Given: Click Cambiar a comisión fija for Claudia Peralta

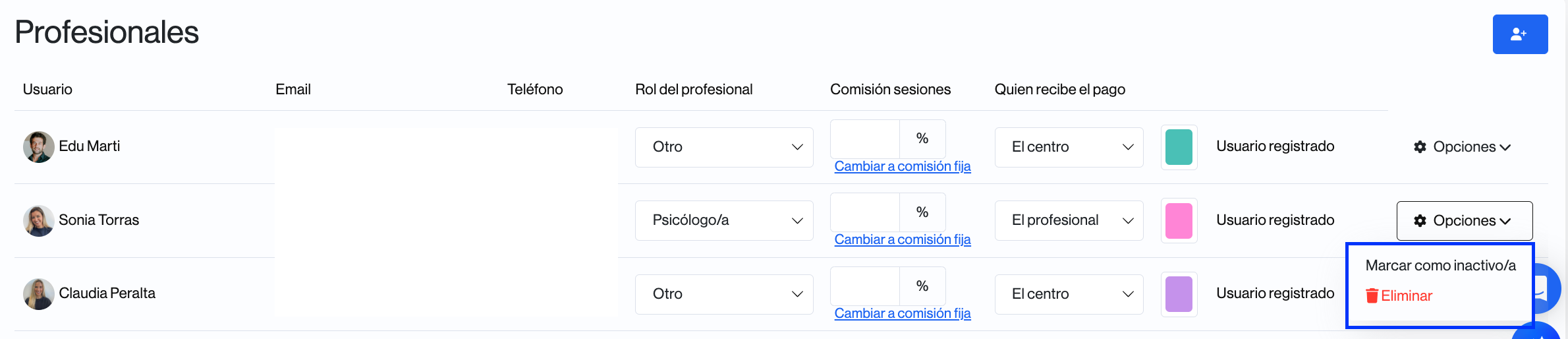Looking at the screenshot, I should pyautogui.click(x=902, y=313).
